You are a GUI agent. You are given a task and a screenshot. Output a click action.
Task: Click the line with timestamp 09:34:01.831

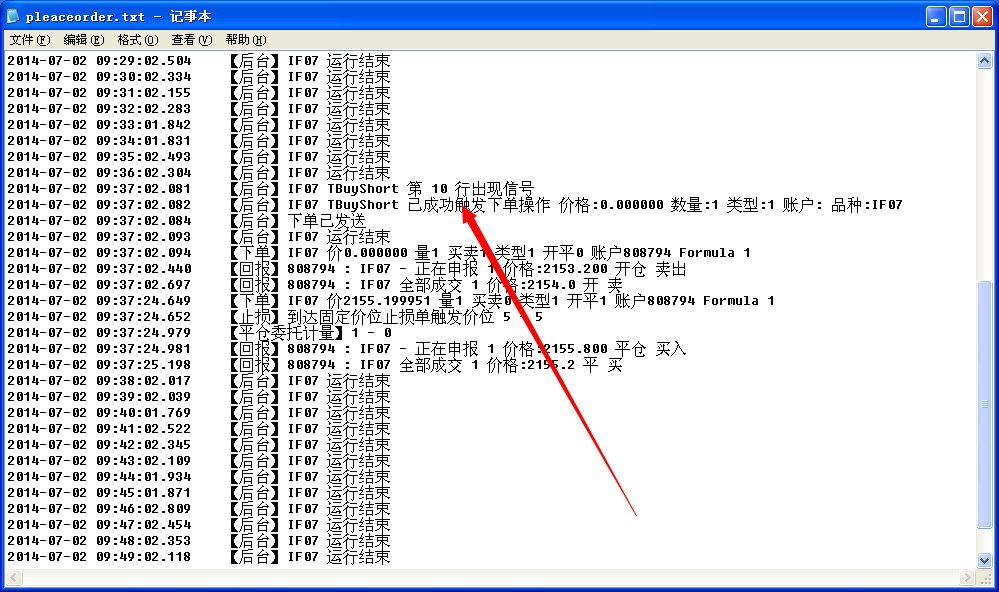[199, 141]
